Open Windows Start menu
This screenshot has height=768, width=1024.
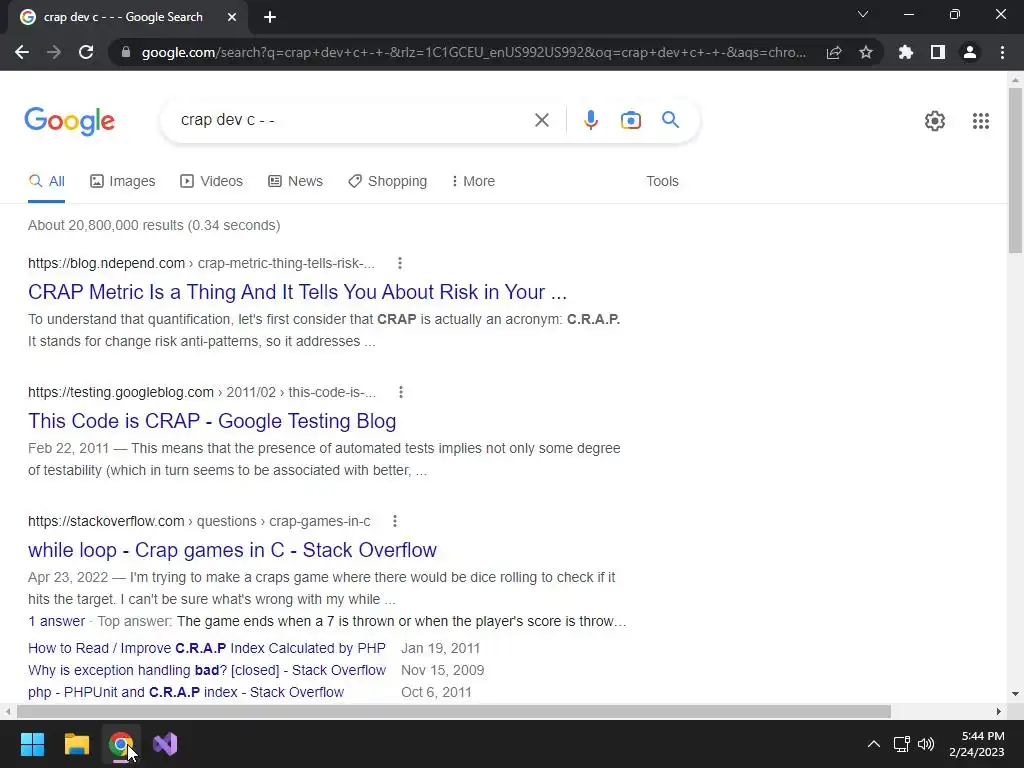coord(32,744)
